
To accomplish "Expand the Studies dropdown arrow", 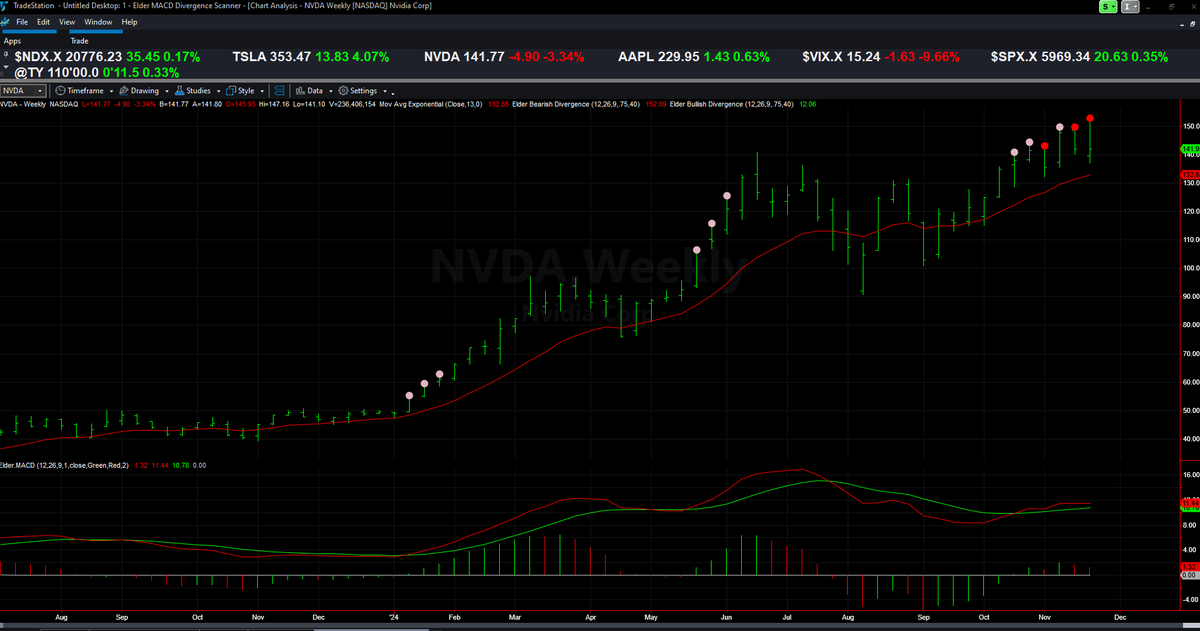I will coord(217,91).
